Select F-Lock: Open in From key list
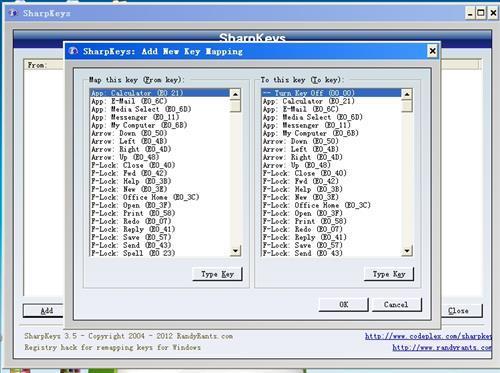This screenshot has width=500, height=373. tap(160, 205)
